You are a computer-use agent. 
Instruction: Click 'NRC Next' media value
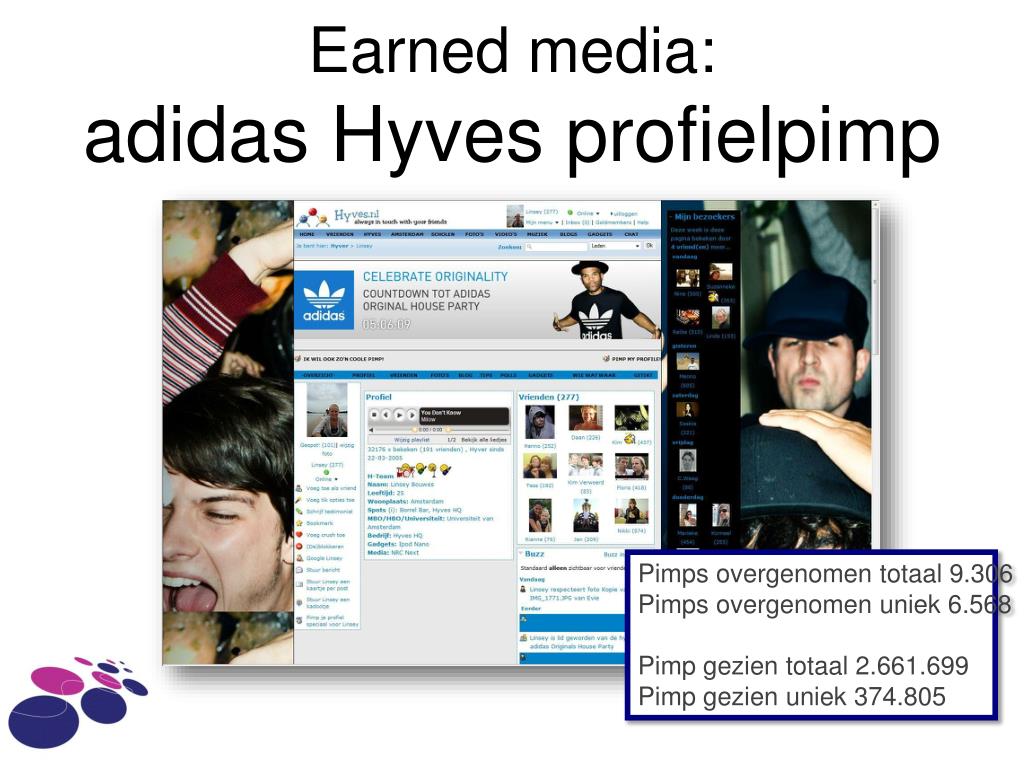[x=405, y=552]
